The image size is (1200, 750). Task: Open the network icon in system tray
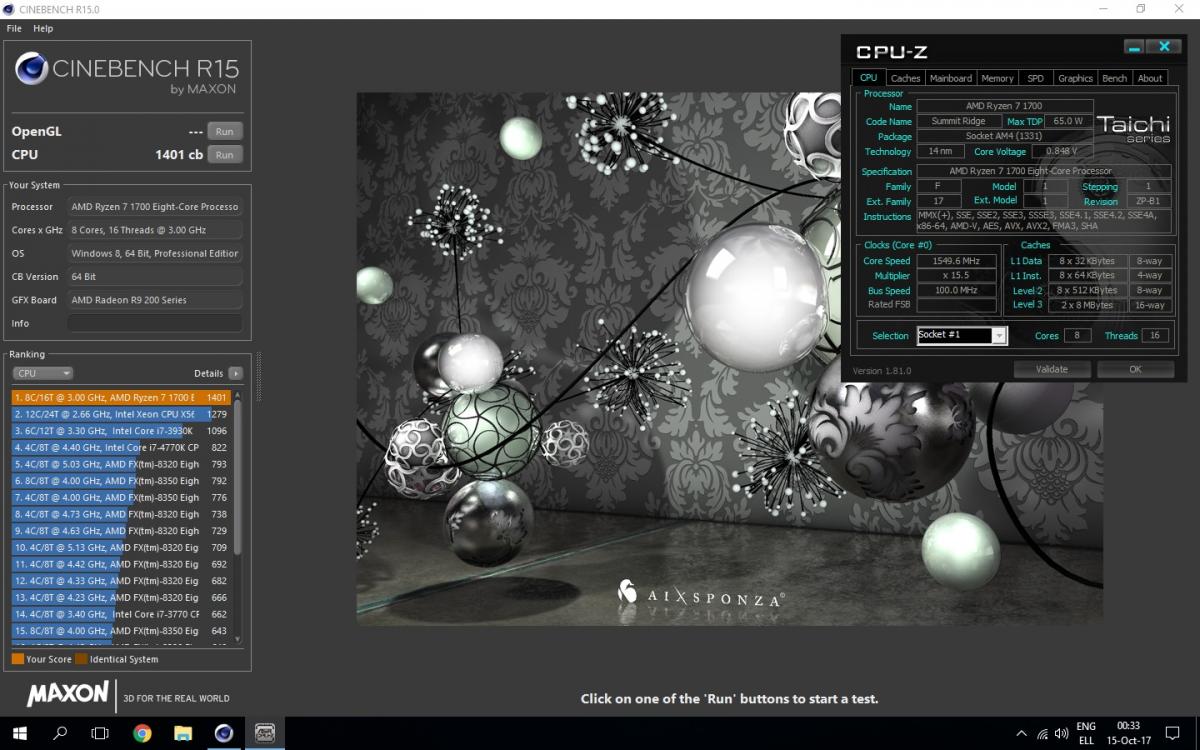pos(1041,734)
